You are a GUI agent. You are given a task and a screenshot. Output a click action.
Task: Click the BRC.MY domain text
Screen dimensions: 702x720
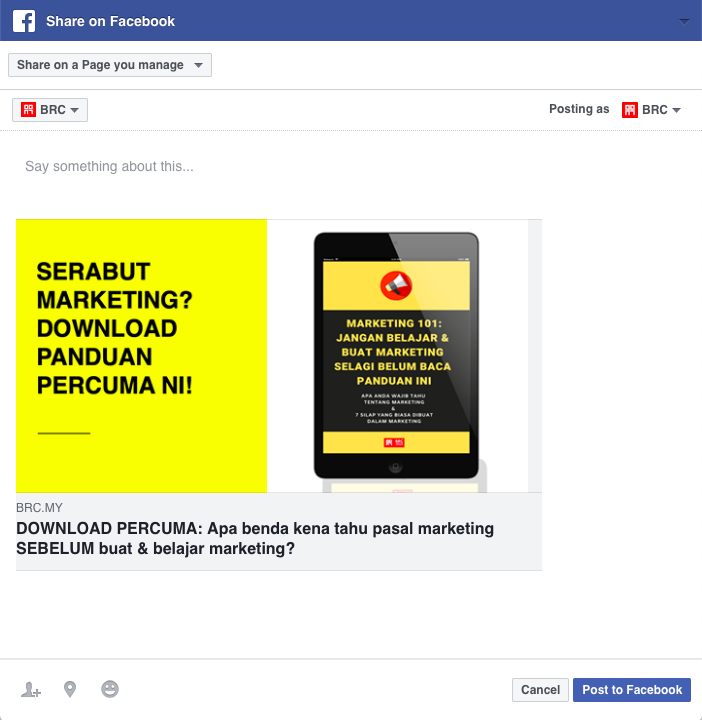point(39,507)
